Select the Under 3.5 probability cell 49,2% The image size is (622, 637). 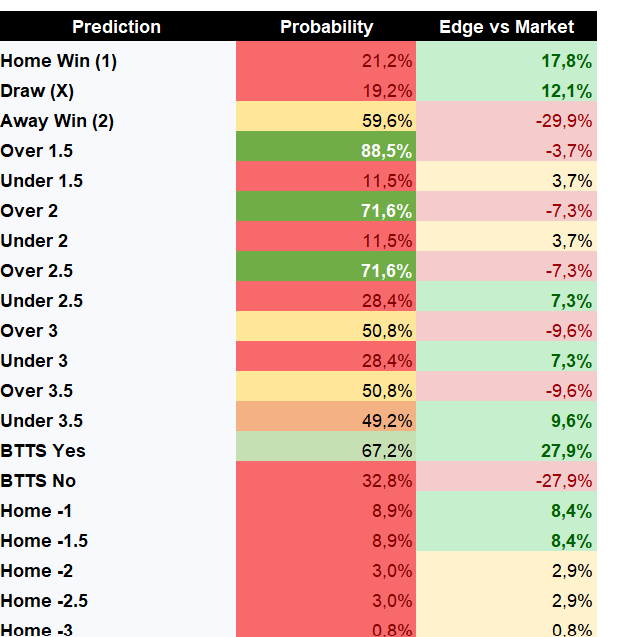click(x=326, y=420)
